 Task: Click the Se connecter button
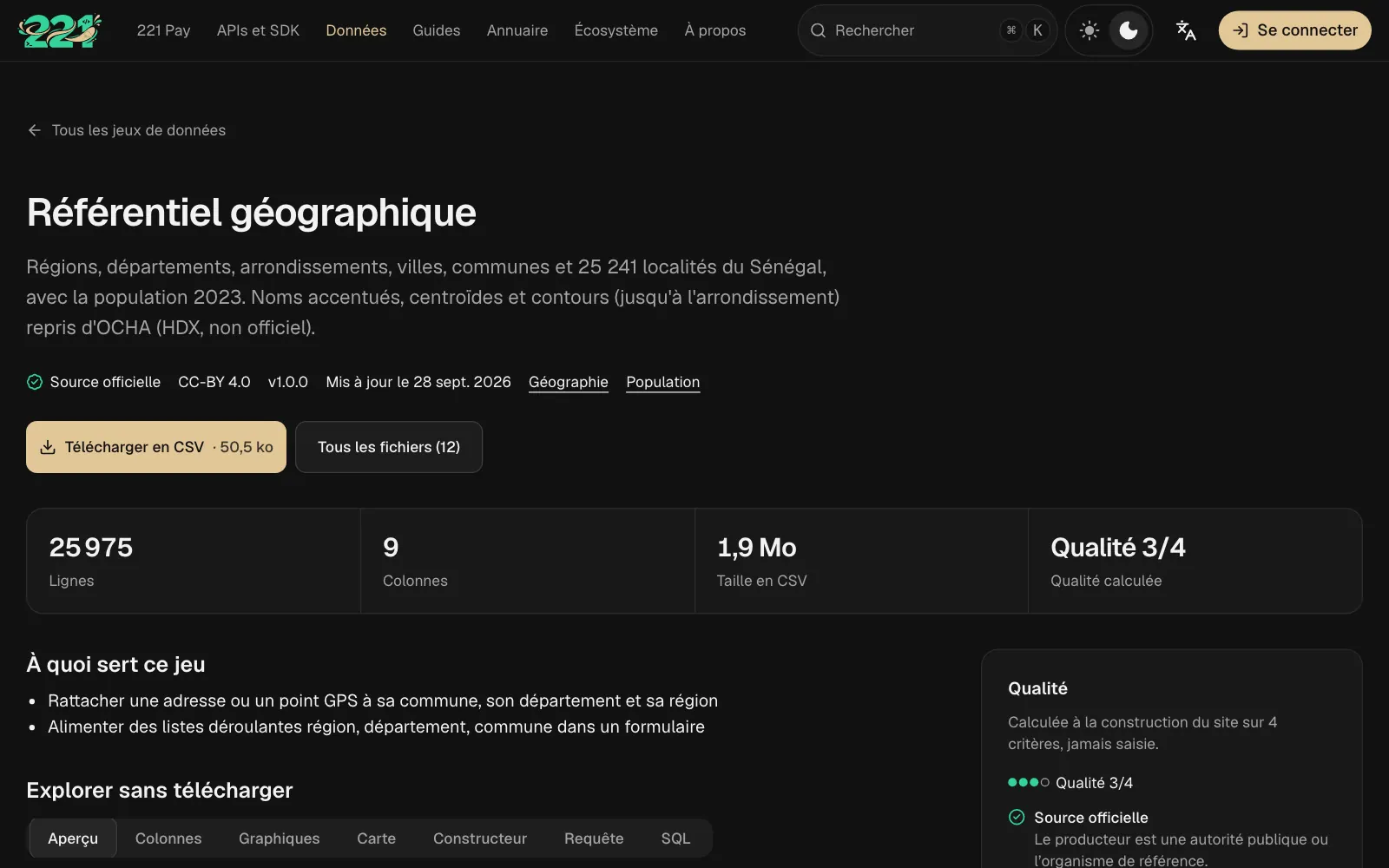[1294, 30]
